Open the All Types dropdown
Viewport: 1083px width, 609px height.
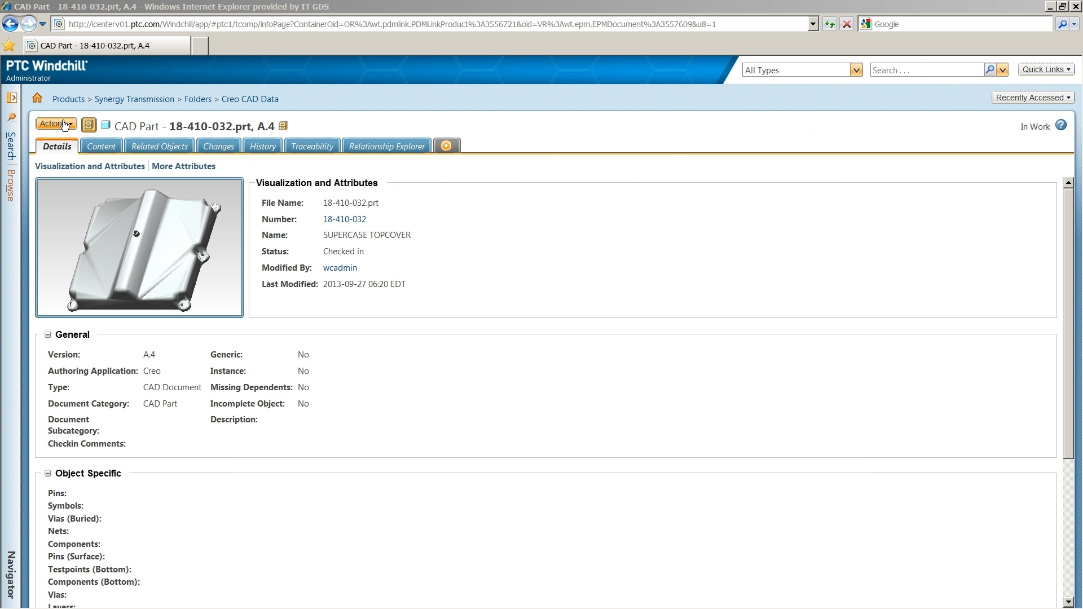point(856,70)
